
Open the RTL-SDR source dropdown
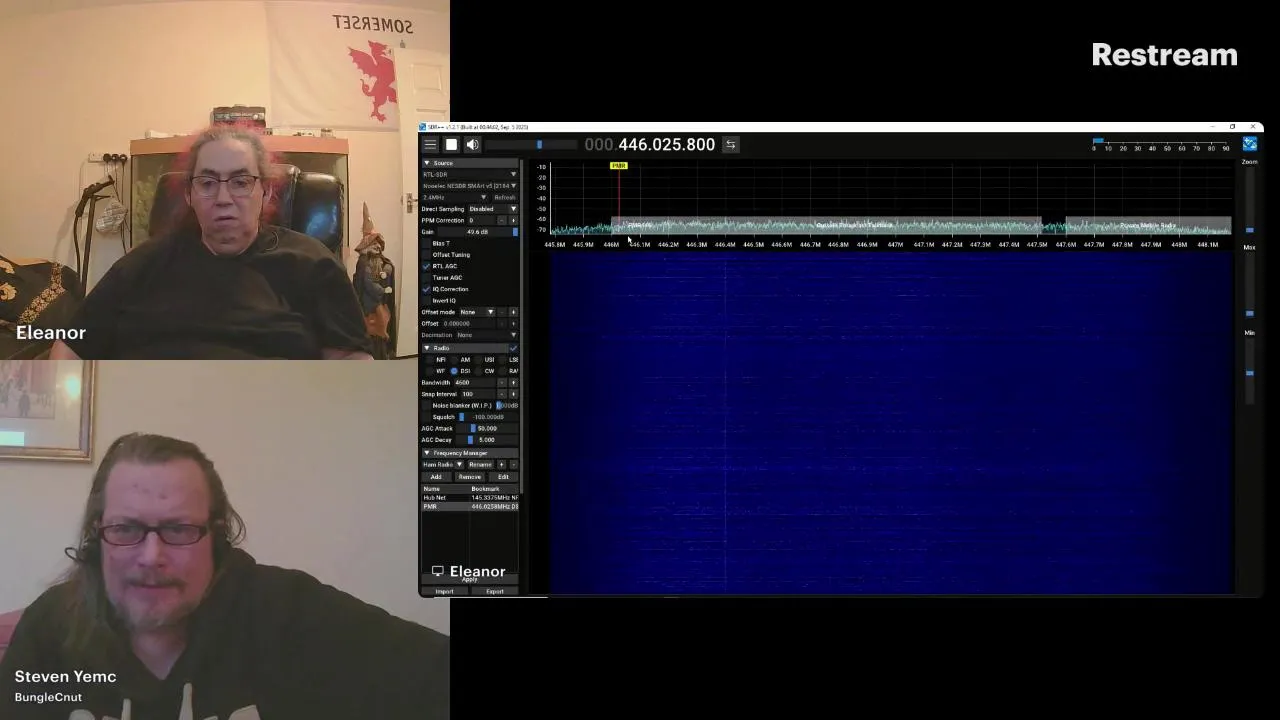tap(469, 174)
